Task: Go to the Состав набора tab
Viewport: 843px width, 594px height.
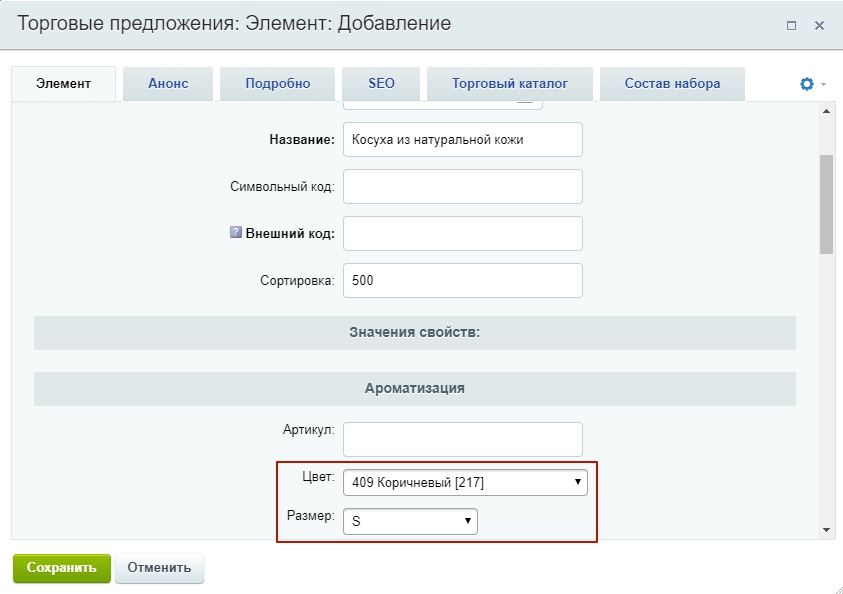Action: [x=672, y=83]
